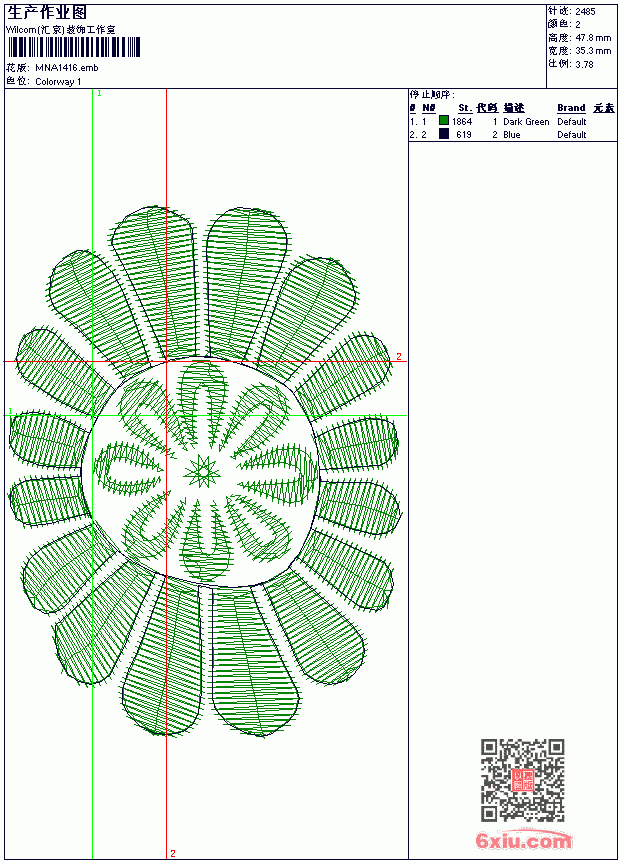
Task: Click the QR code image
Action: tap(523, 779)
